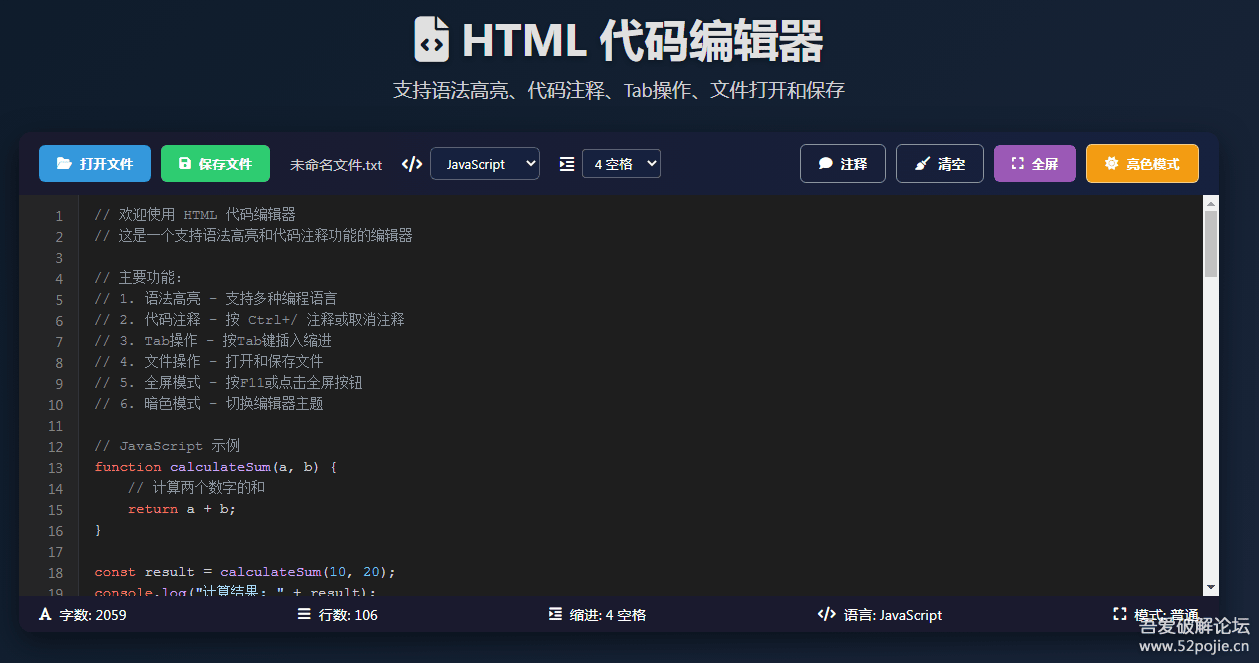Viewport: 1259px width, 663px height.
Task: Click the file name 未命名文件.txt
Action: click(336, 165)
